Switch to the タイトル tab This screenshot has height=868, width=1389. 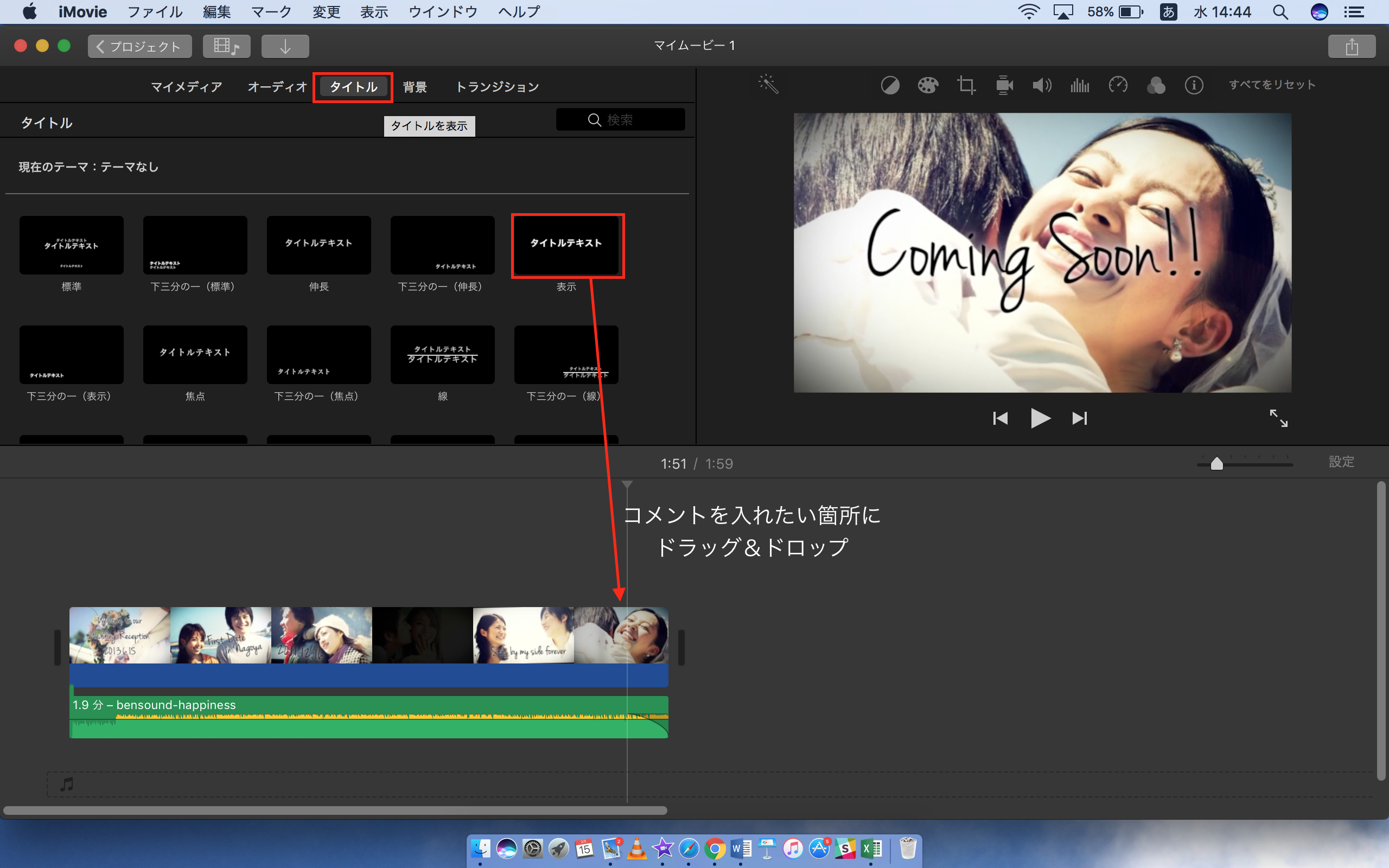(x=353, y=87)
